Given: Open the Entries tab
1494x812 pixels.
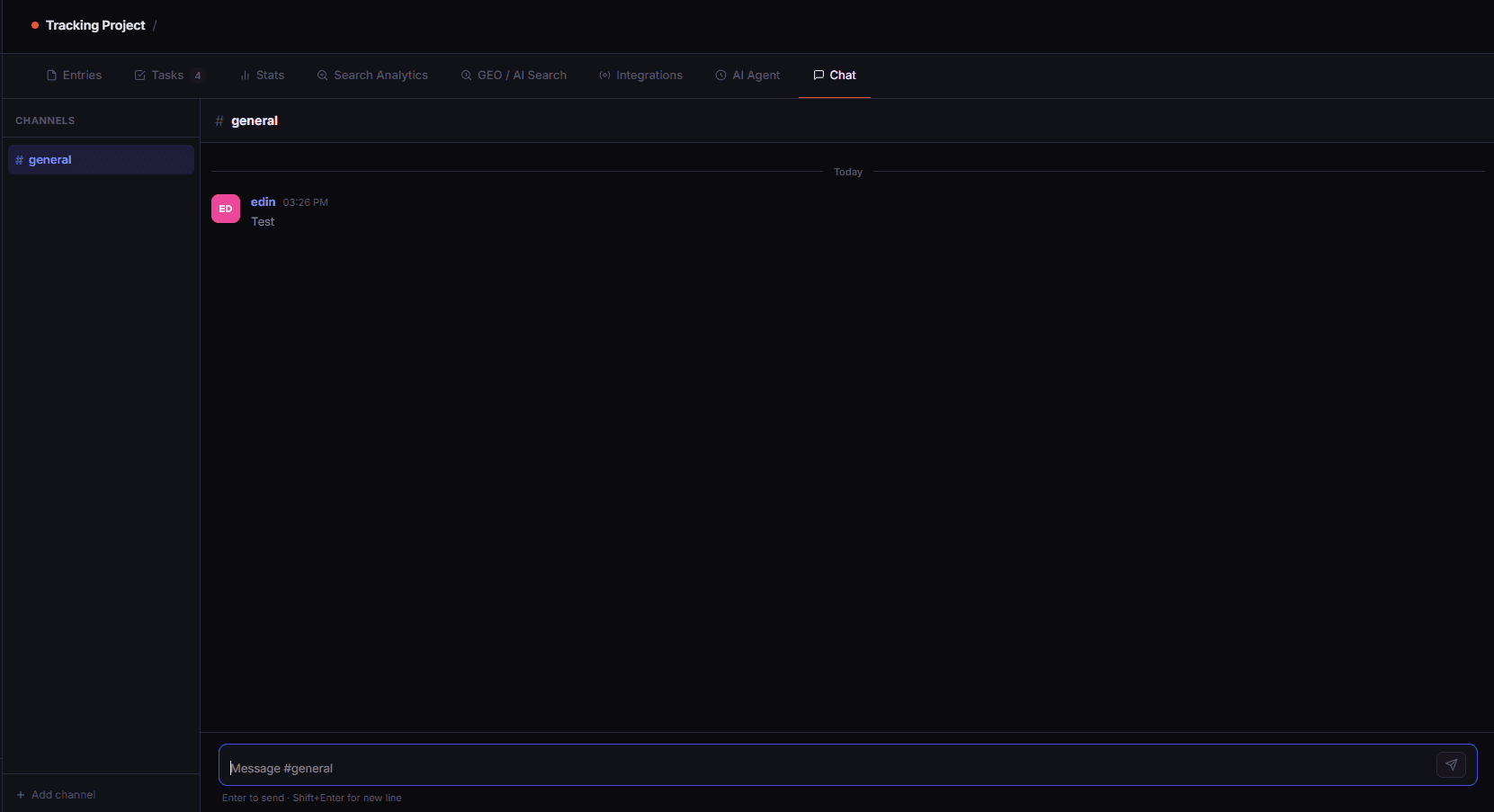Looking at the screenshot, I should click(x=74, y=76).
